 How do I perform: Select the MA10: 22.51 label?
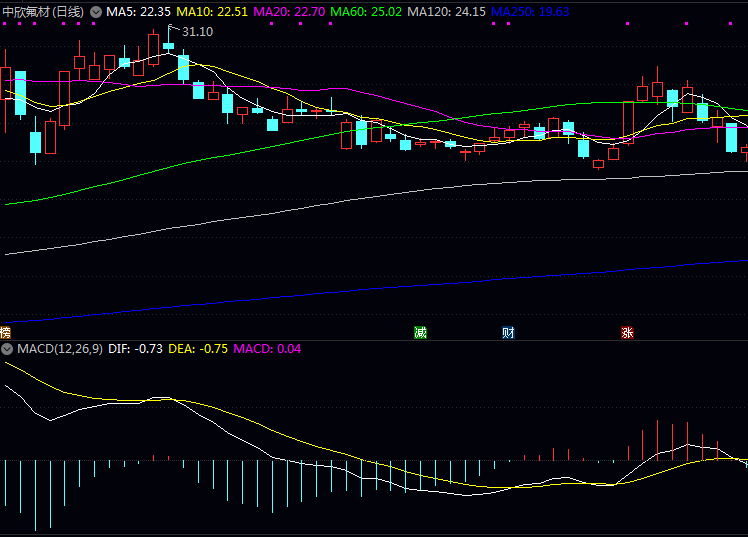coord(212,12)
